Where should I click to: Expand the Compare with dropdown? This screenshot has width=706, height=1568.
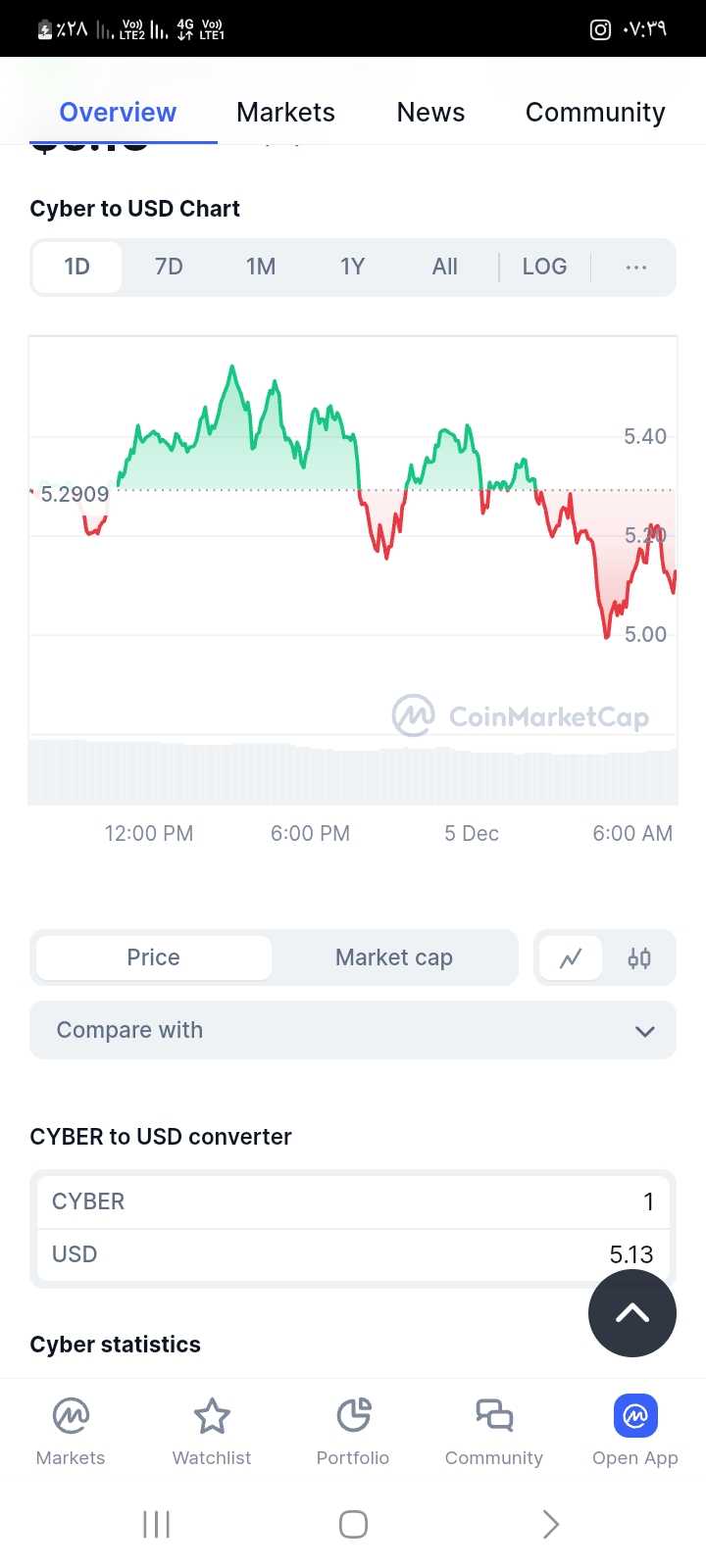pos(353,1030)
